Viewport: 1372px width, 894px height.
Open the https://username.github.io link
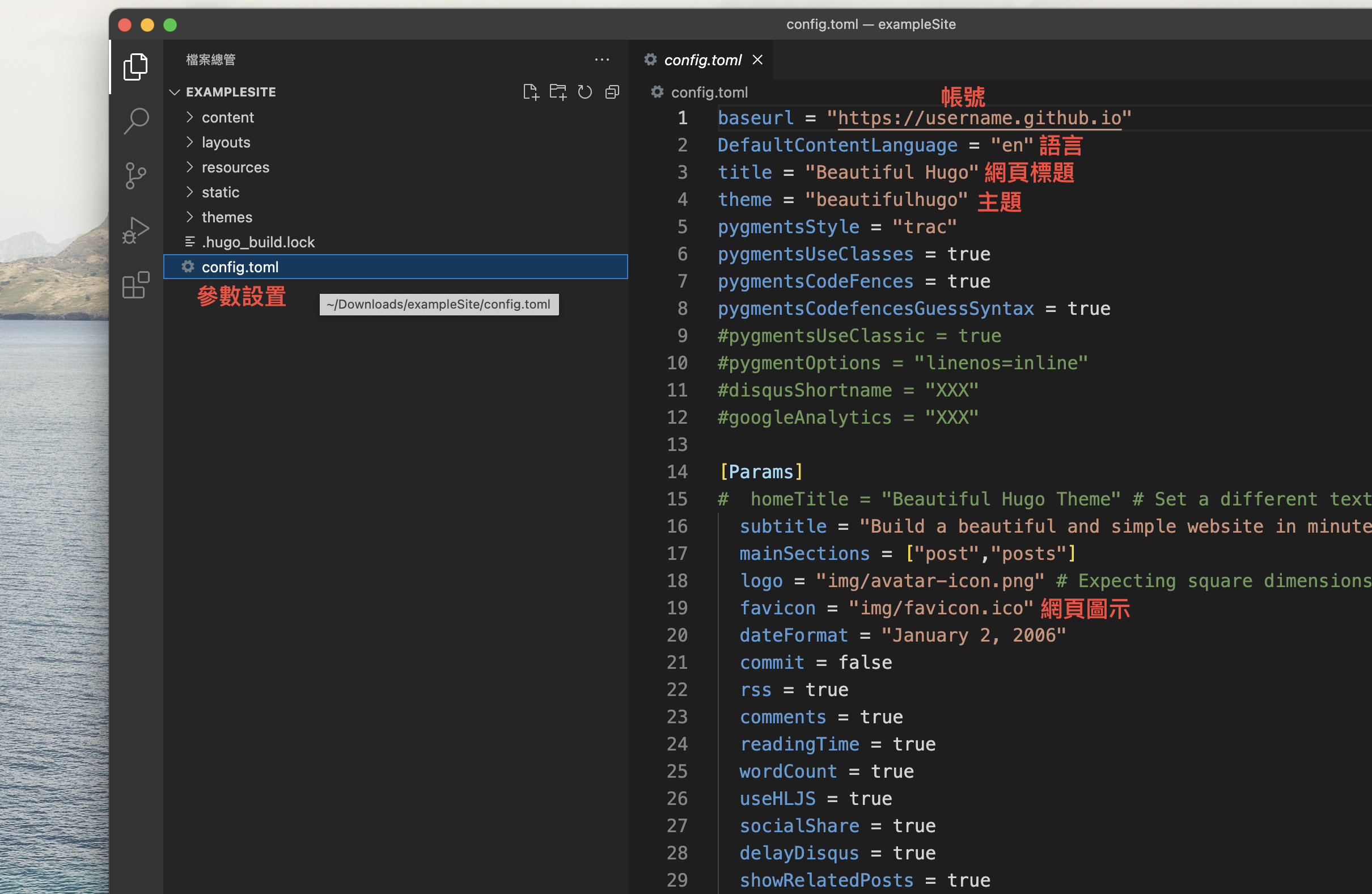pyautogui.click(x=979, y=118)
